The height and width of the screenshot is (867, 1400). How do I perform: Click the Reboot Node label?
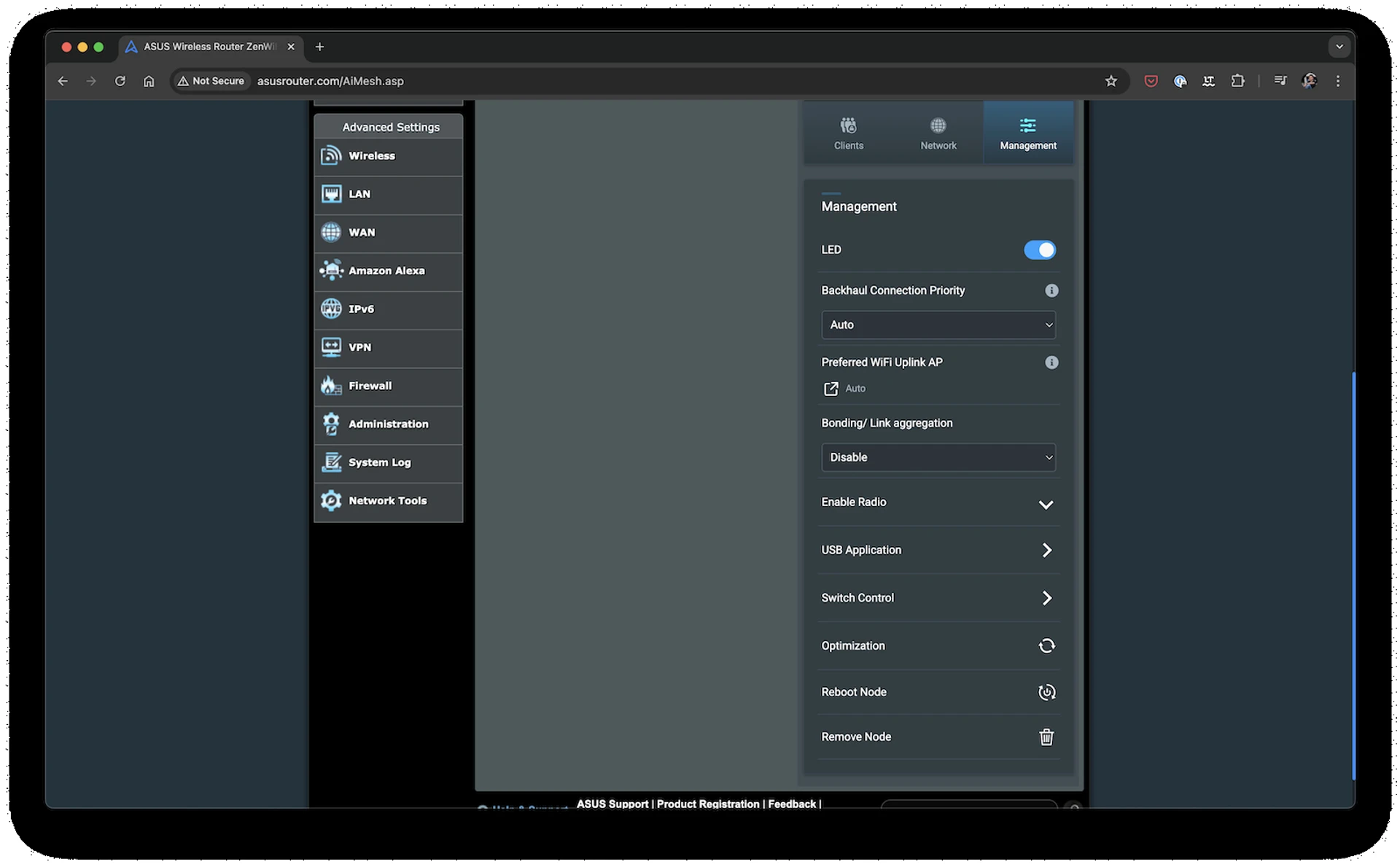(x=854, y=692)
